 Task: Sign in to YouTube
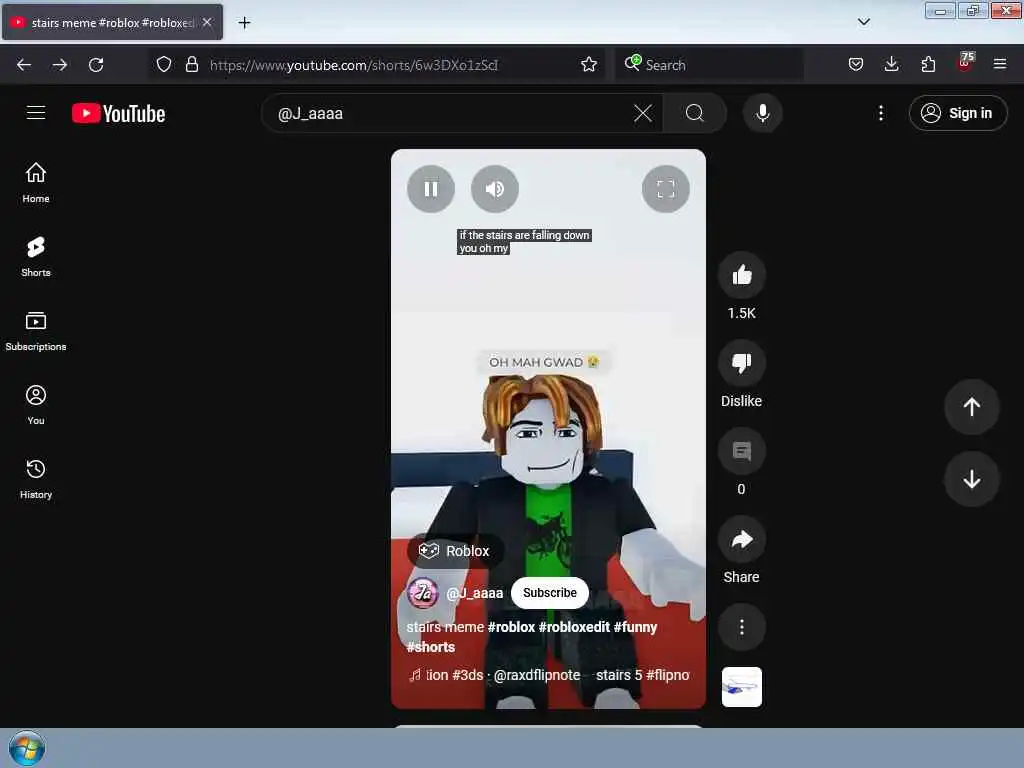point(957,114)
